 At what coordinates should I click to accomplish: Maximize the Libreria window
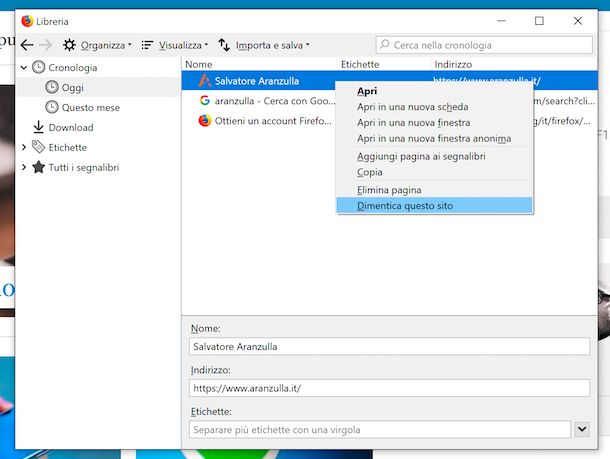point(539,21)
